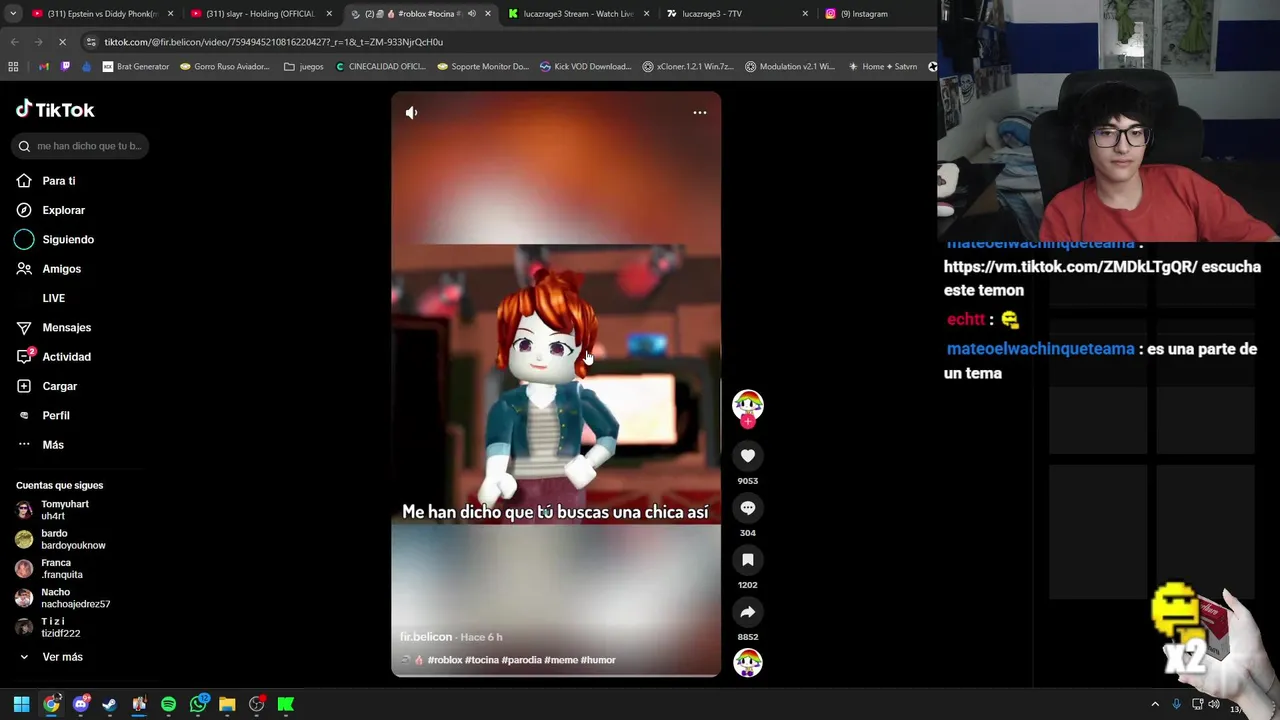Open Brat Generator bookmark
1280x720 pixels.
(x=136, y=67)
